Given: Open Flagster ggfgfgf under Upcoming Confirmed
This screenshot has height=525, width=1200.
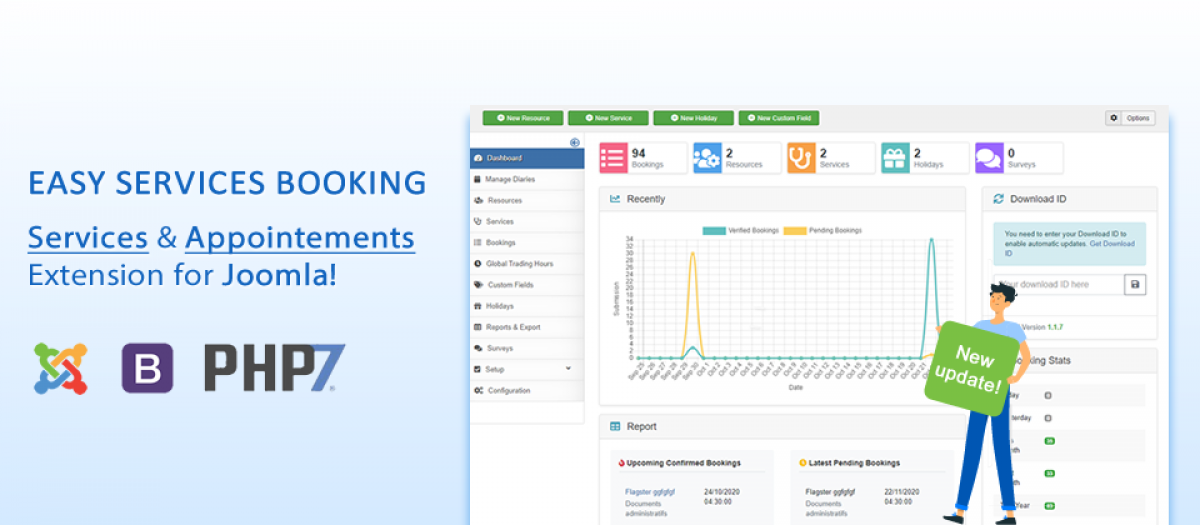Looking at the screenshot, I should pos(648,492).
